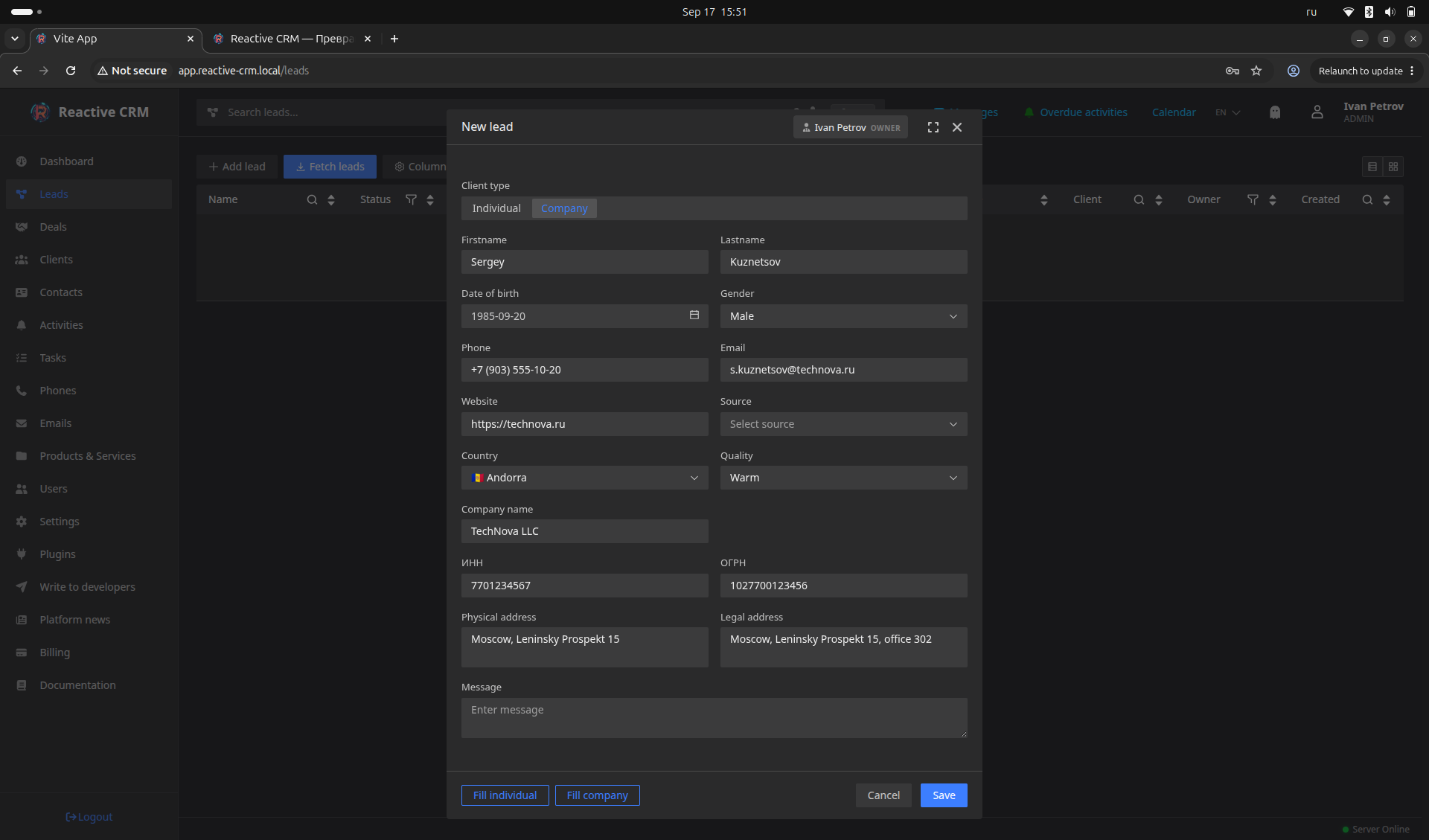Screen dimensions: 1429x840
Task: Click the Company name field
Action: 584,531
